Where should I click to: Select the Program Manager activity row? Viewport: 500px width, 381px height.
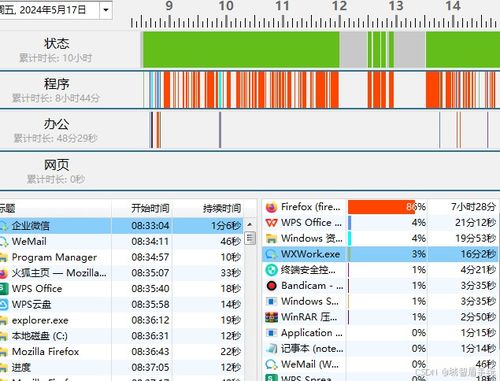[121, 257]
